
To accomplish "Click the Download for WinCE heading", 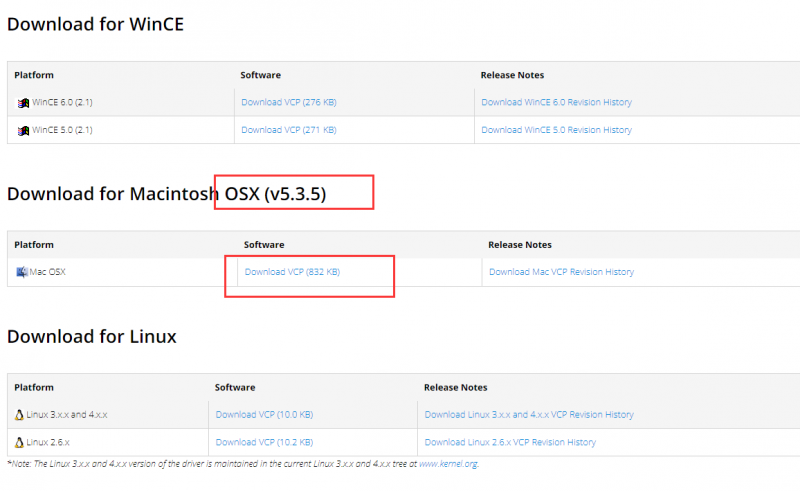I will [95, 23].
